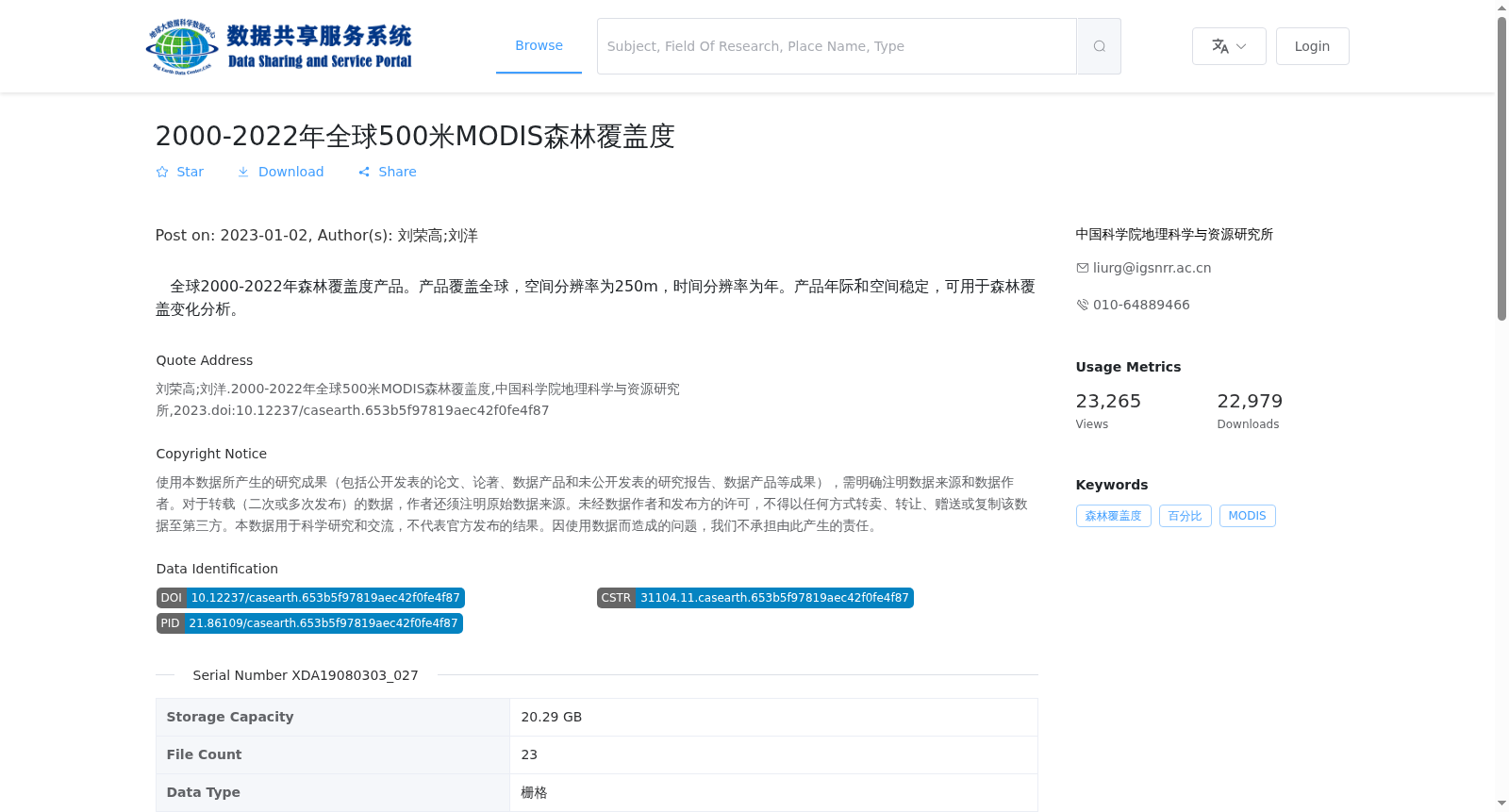1509x812 pixels.
Task: Select the 百分比 keyword tag
Action: 1185,516
